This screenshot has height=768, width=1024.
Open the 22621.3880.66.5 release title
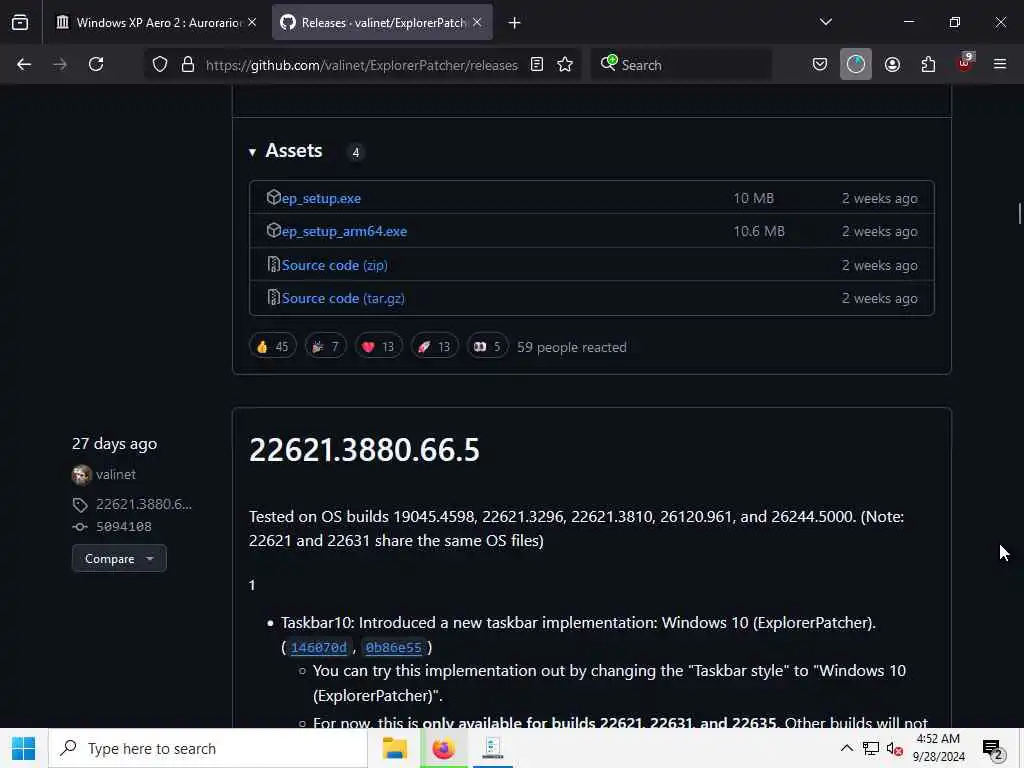click(364, 450)
